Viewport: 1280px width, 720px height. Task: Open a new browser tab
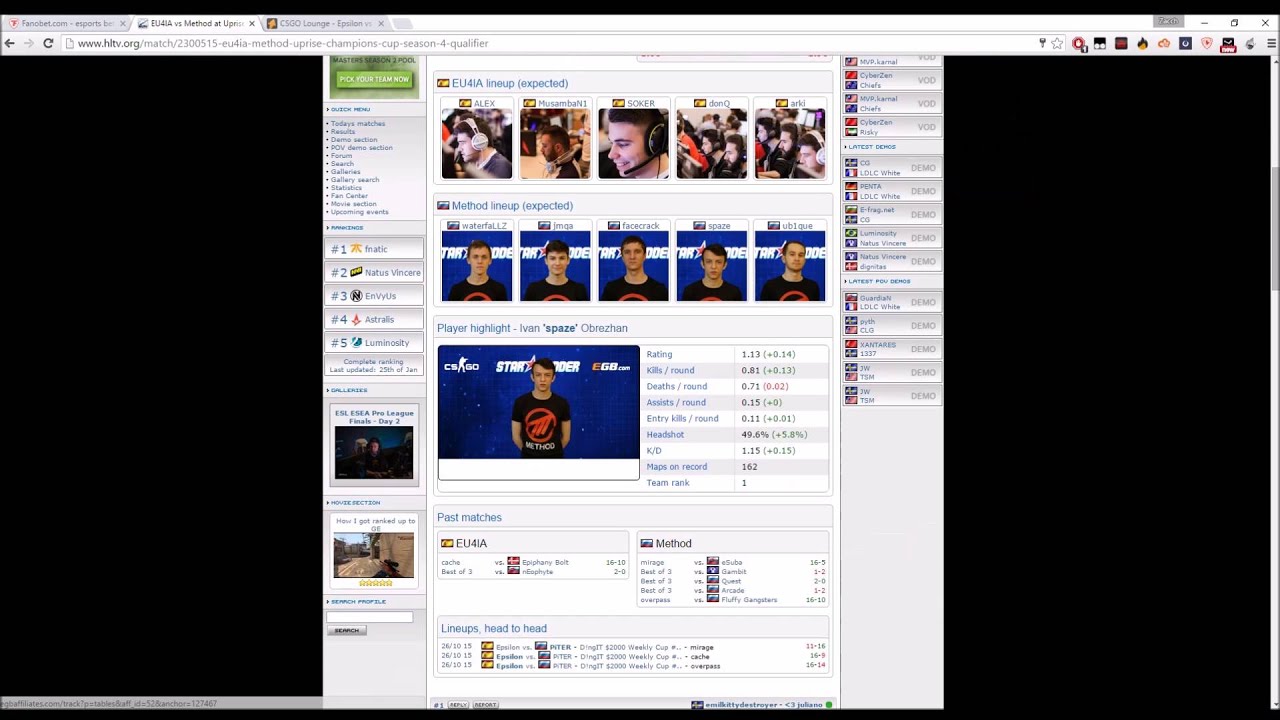[x=402, y=23]
